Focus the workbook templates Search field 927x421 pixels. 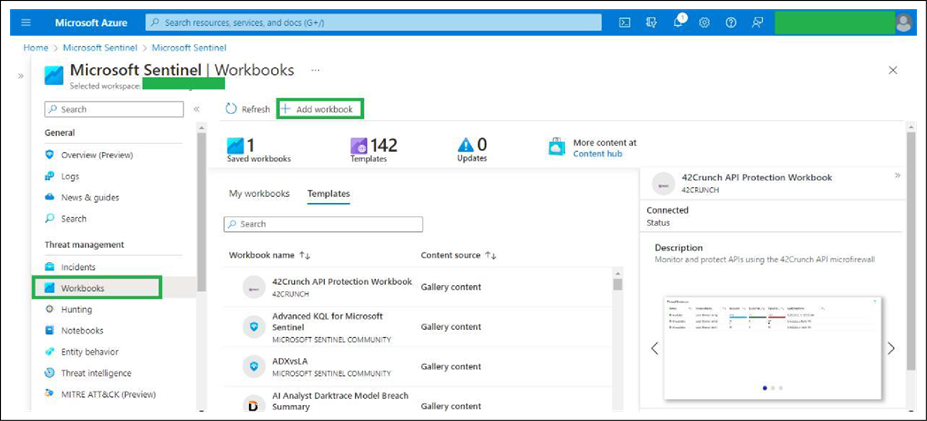tap(323, 224)
